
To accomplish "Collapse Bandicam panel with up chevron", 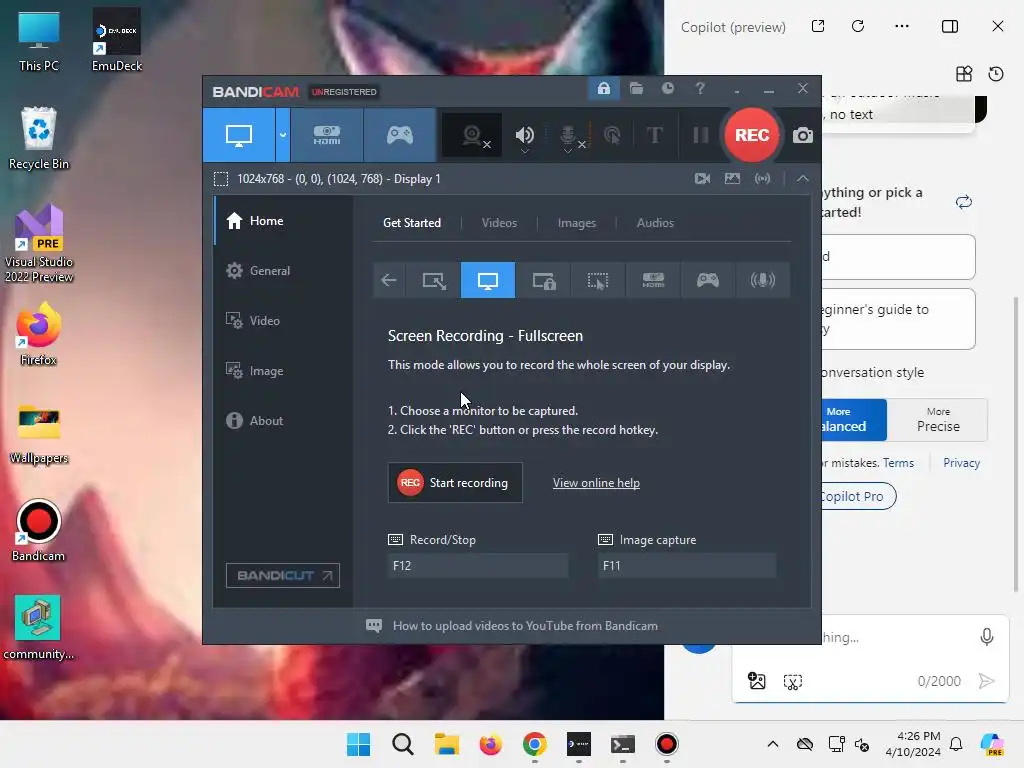I will click(x=803, y=178).
